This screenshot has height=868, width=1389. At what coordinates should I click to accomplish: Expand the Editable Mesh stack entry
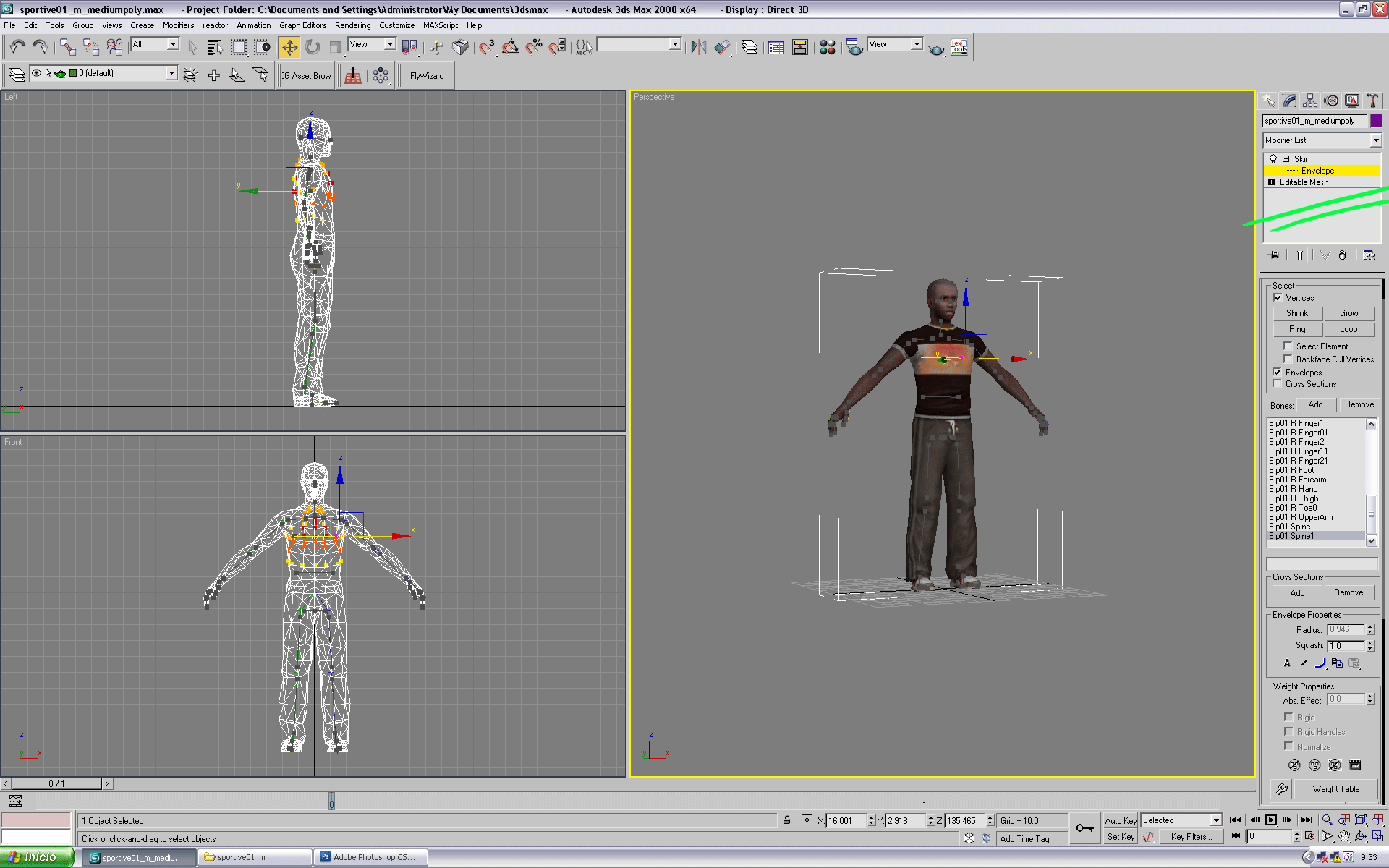click(1272, 182)
